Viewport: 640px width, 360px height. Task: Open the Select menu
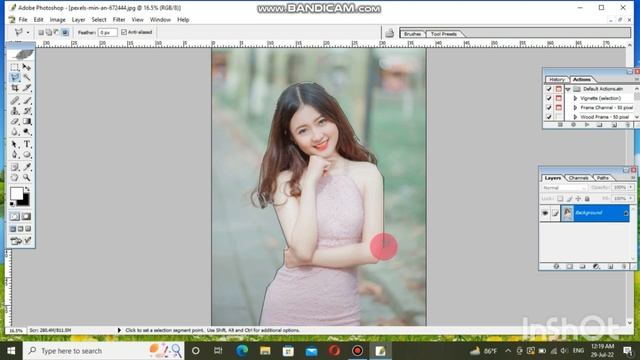click(x=99, y=20)
